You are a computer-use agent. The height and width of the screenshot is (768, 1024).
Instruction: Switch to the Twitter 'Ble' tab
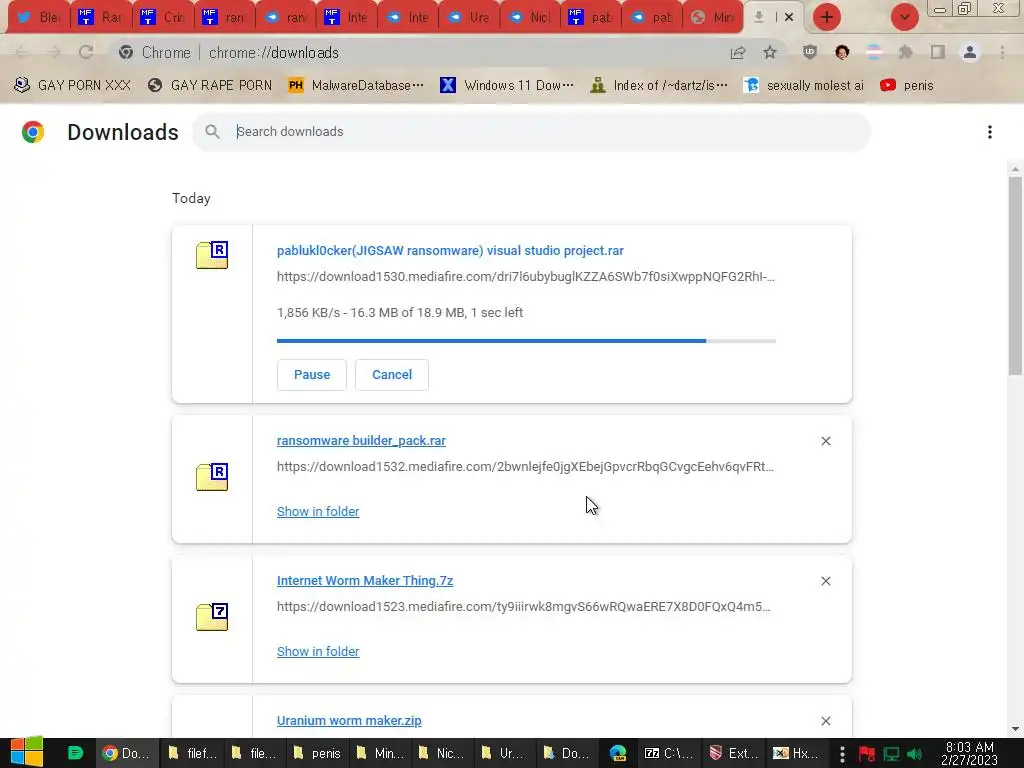click(x=38, y=18)
